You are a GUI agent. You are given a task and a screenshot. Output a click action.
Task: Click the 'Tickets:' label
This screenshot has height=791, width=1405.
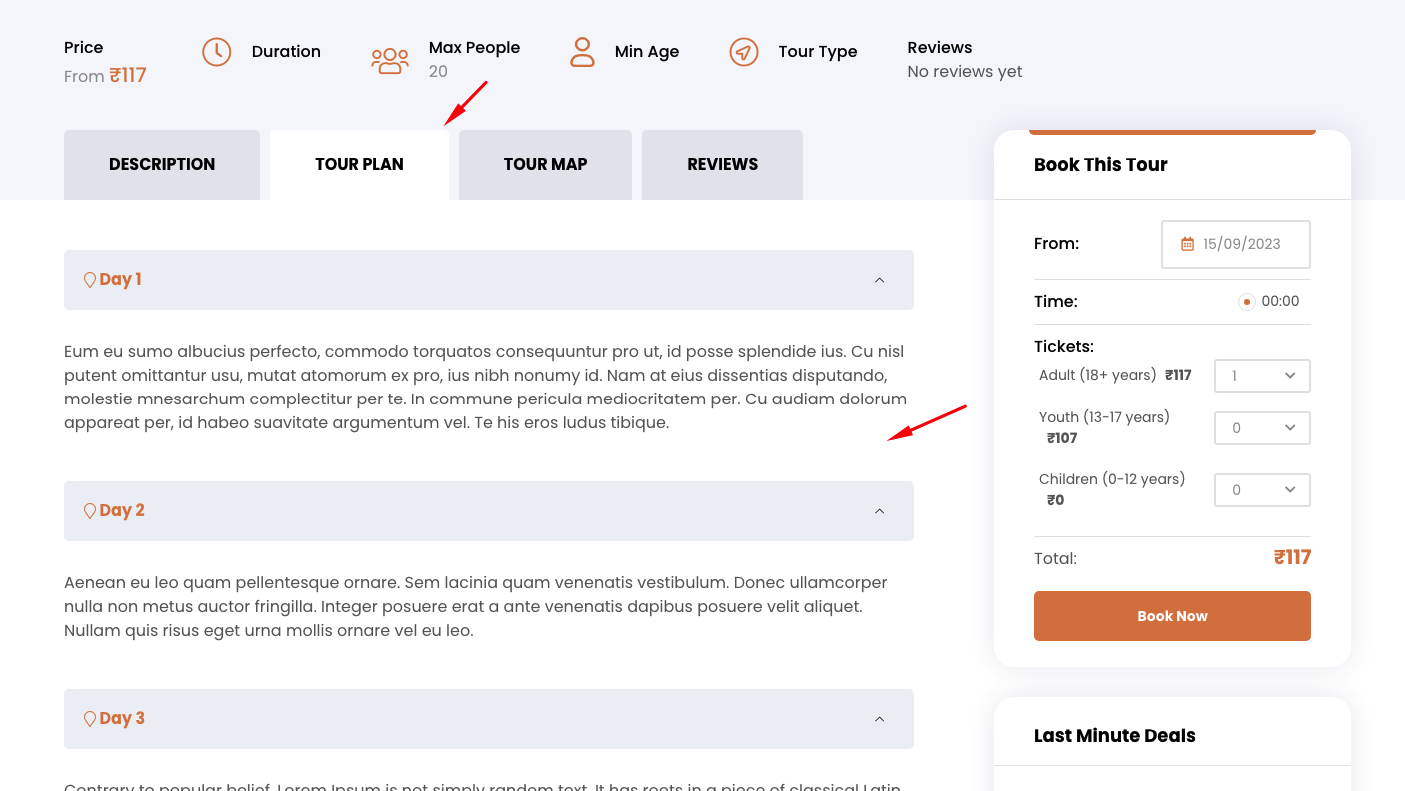pos(1064,347)
